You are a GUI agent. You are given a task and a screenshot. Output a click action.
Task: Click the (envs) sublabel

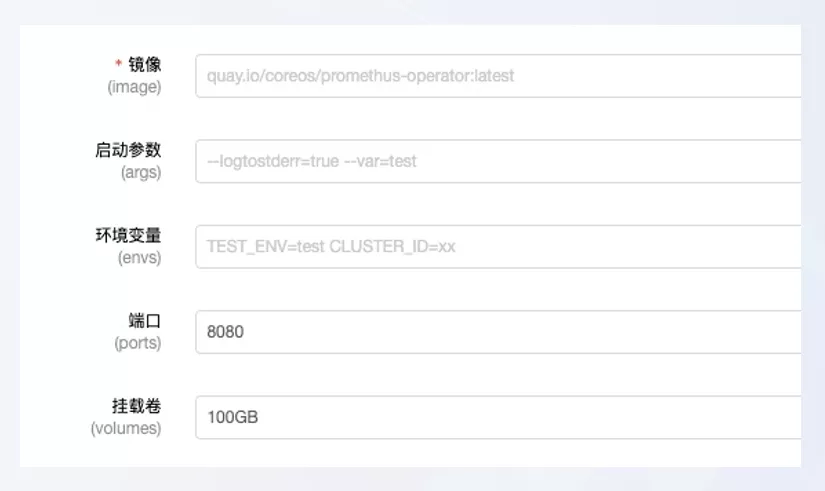(x=139, y=257)
